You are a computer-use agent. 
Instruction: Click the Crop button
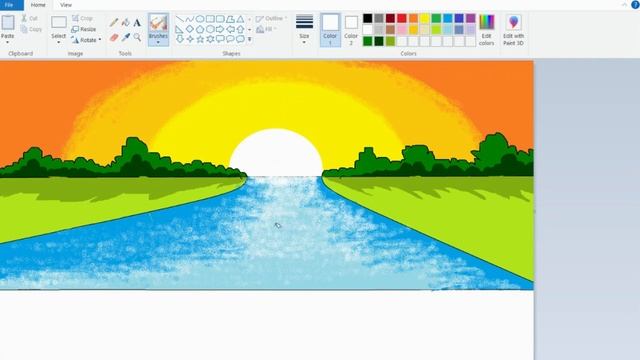point(82,18)
